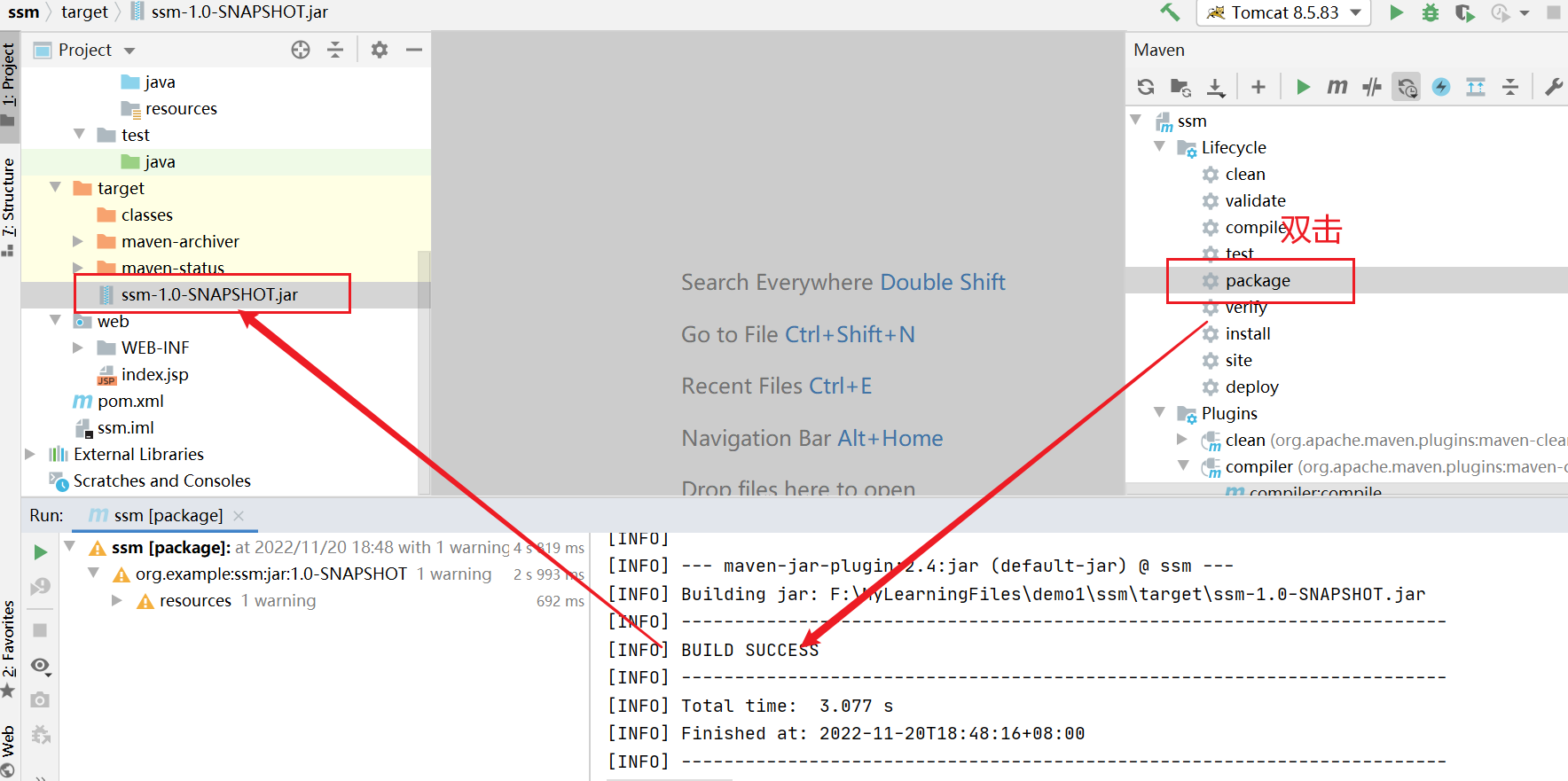
Task: Click the camera icon in Run panel
Action: [40, 700]
